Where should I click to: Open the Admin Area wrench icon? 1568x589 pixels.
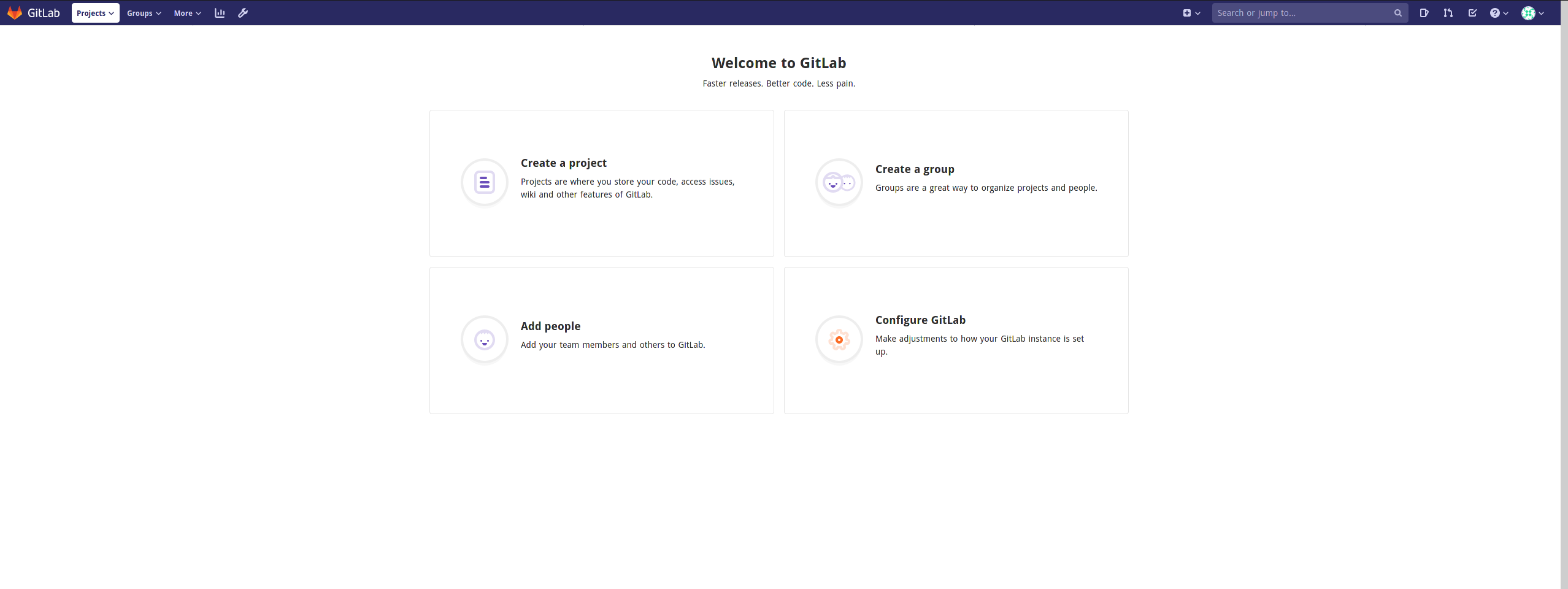(243, 13)
